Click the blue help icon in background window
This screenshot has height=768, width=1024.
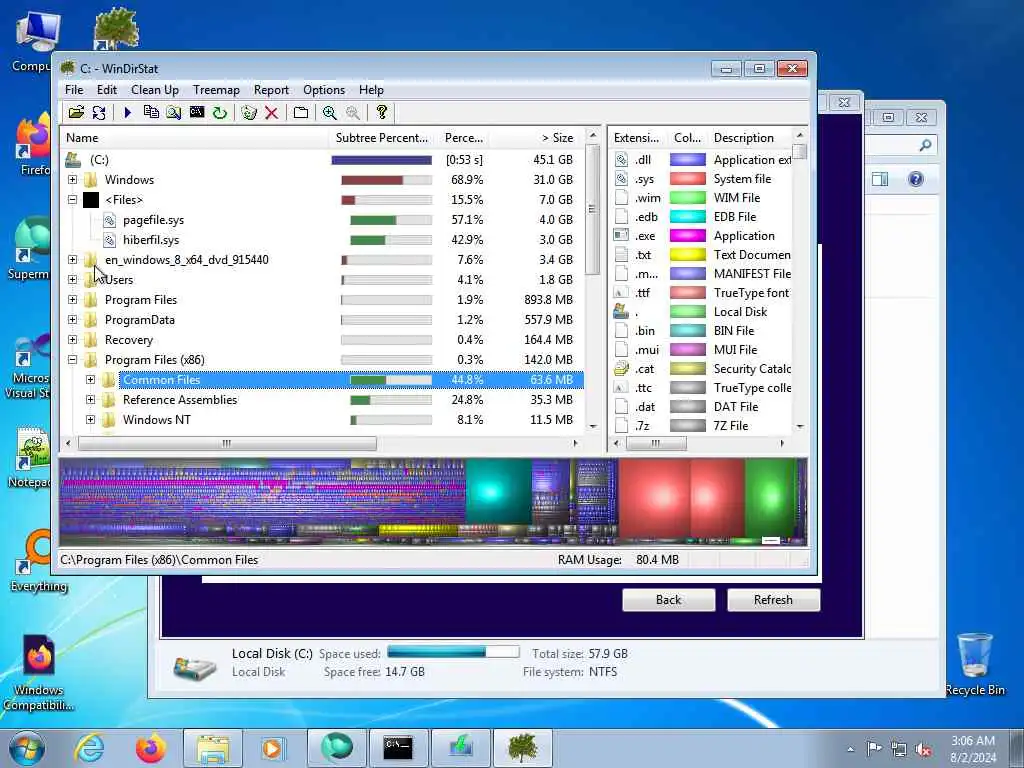(x=916, y=179)
